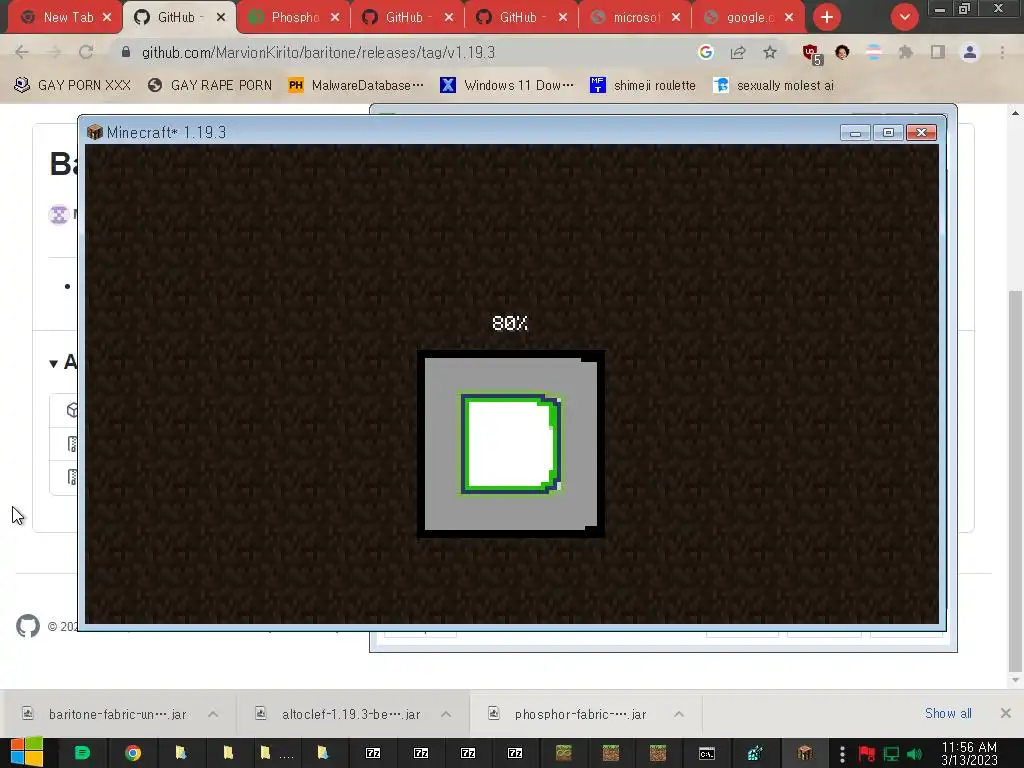The image size is (1024, 768).
Task: Go back using the browser back arrow
Action: tap(22, 52)
